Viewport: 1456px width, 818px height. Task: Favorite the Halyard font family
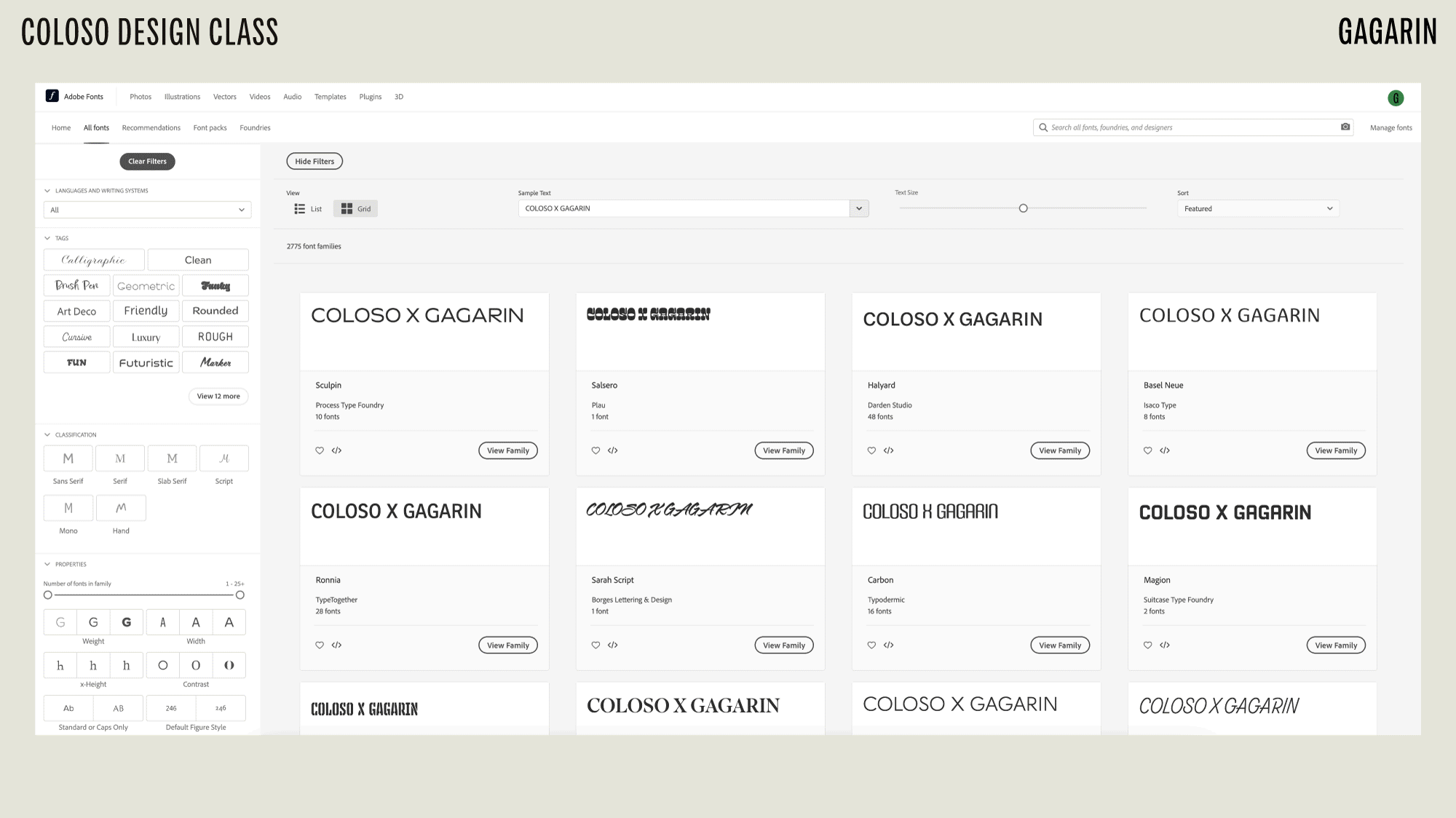click(871, 450)
